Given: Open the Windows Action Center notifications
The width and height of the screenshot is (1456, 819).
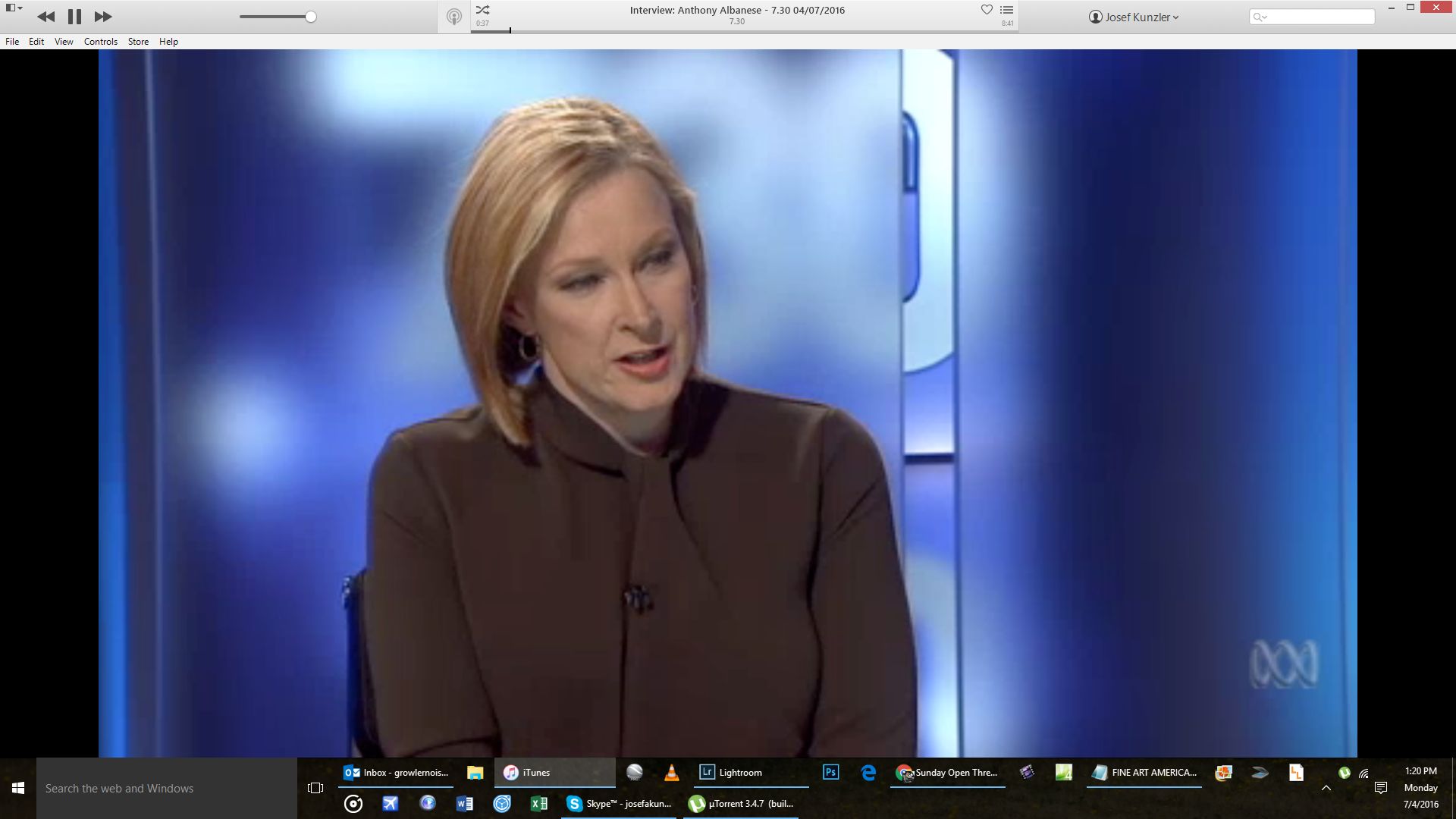Looking at the screenshot, I should click(x=1381, y=789).
